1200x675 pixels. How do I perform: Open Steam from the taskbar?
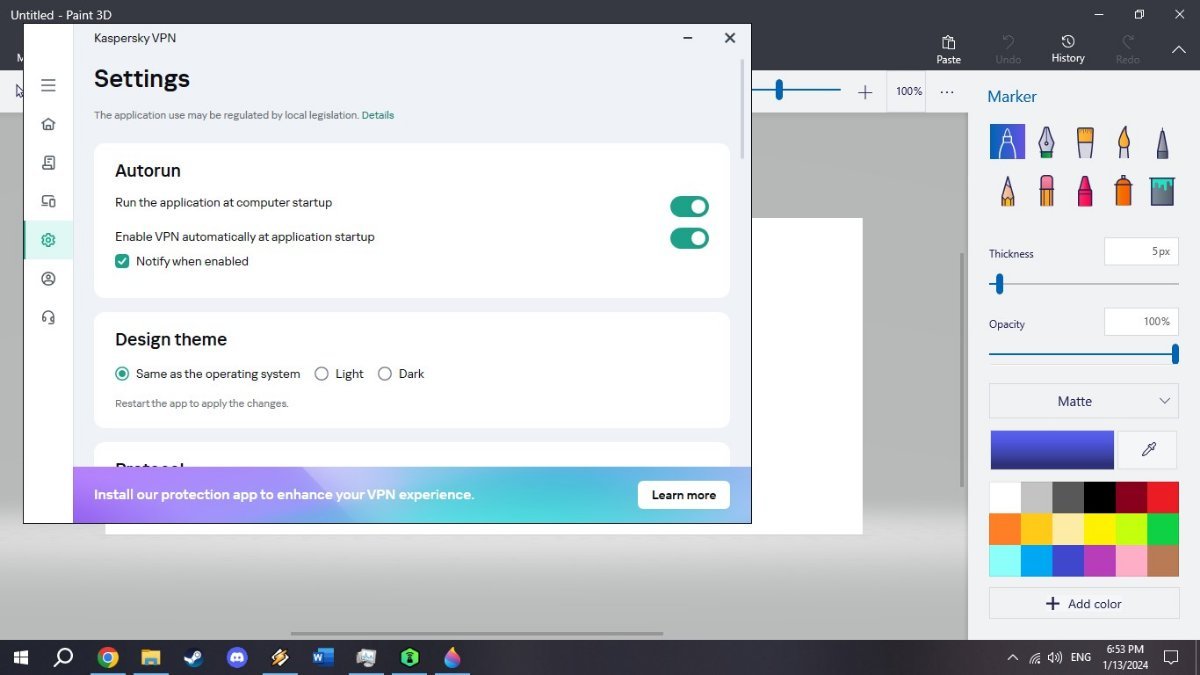coord(193,657)
